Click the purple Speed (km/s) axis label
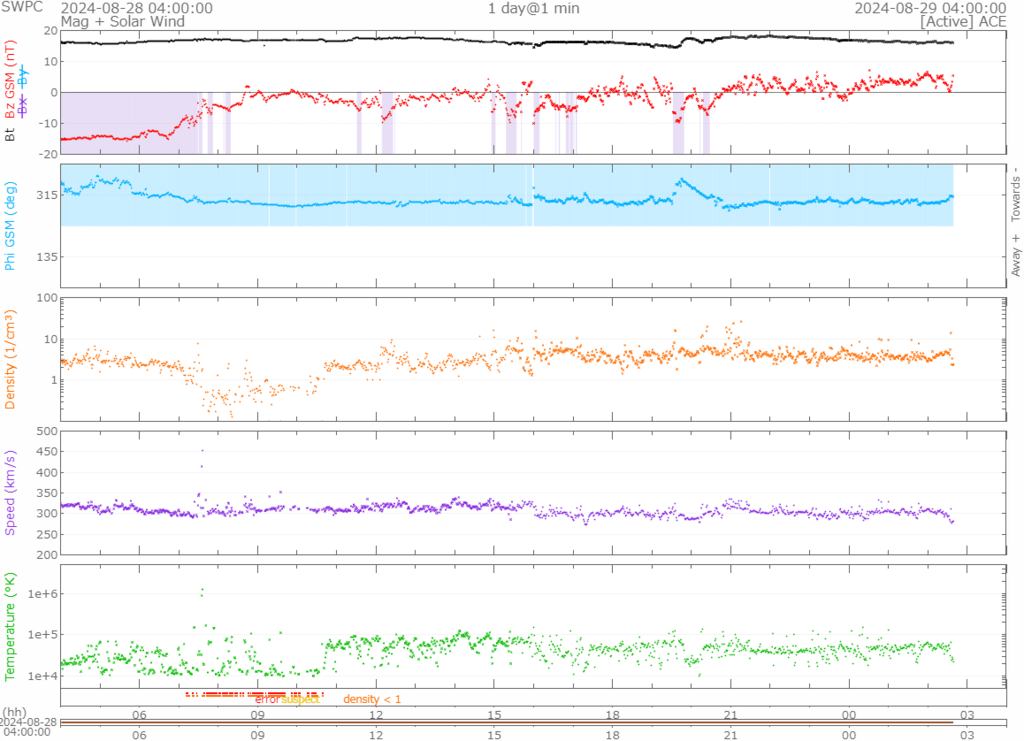This screenshot has height=741, width=1024. [11, 492]
